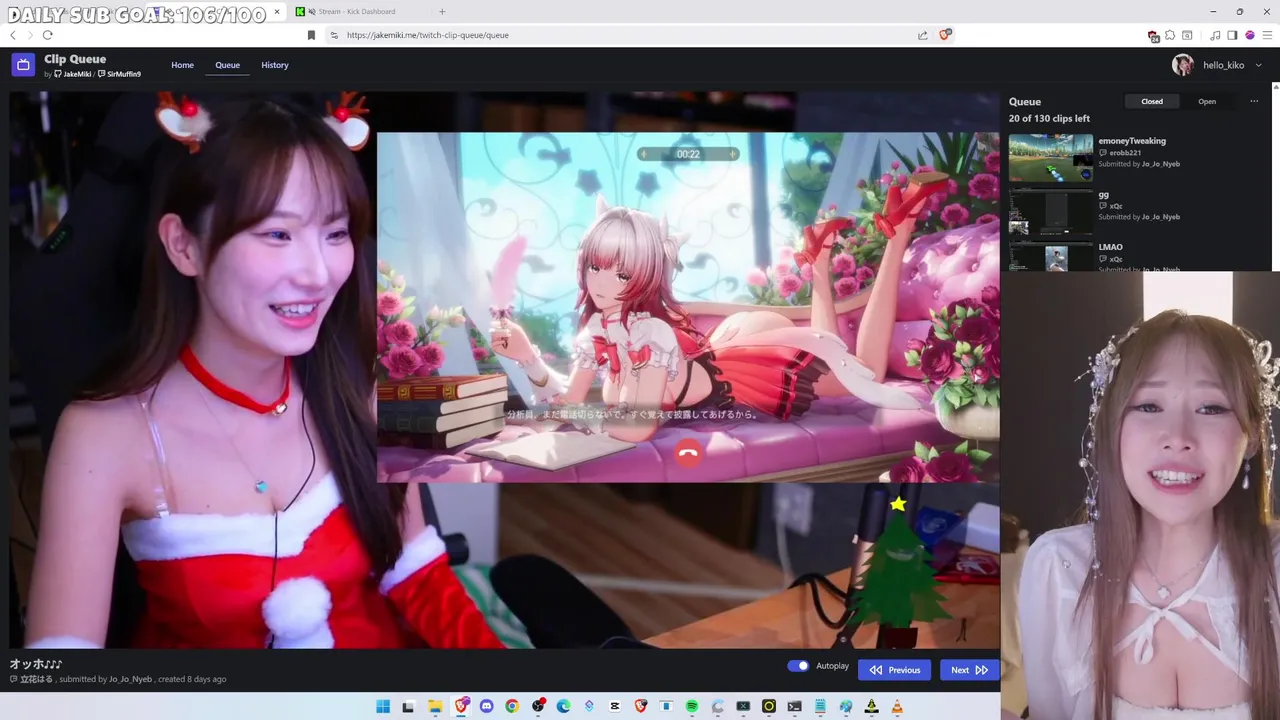Click the share page icon
The image size is (1280, 720).
click(x=922, y=35)
